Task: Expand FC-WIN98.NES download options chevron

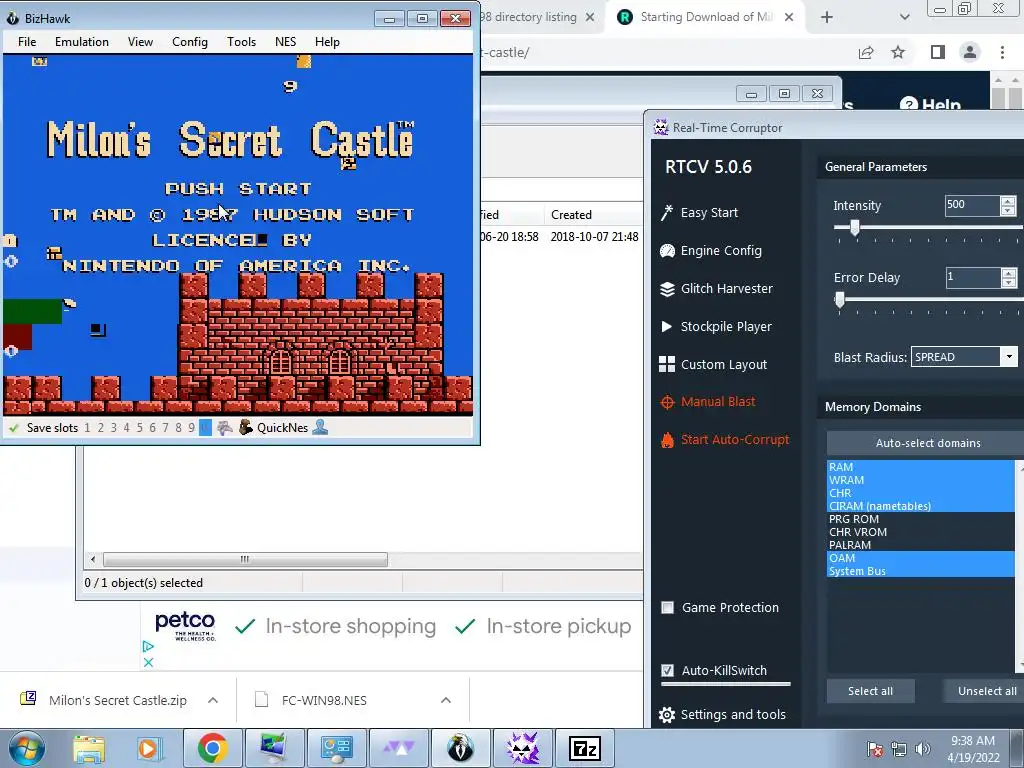Action: (446, 700)
